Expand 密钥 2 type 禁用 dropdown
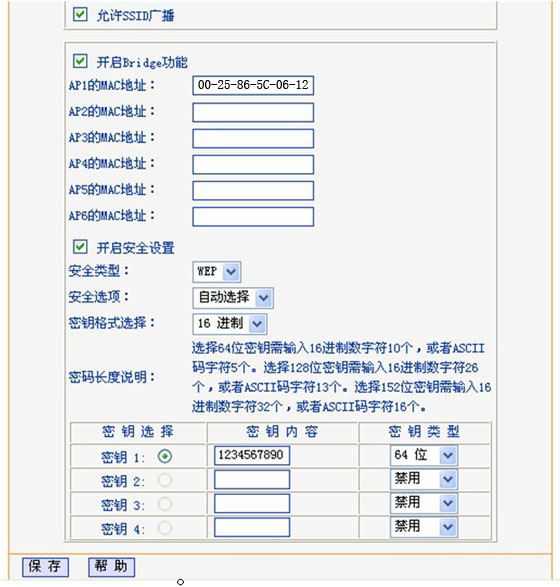The image size is (560, 587). point(423,479)
